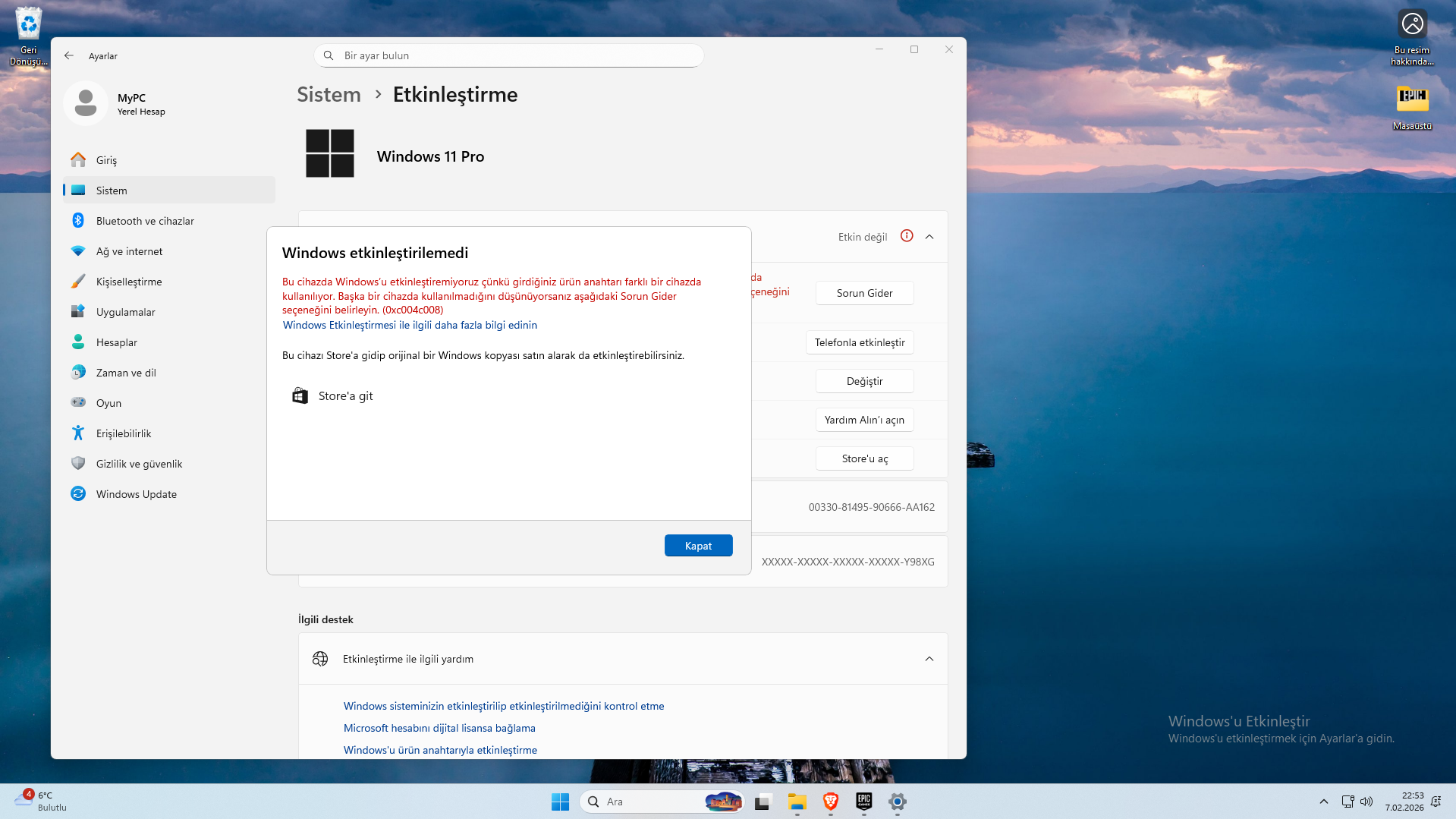
Task: Click the network icon in system tray
Action: (1348, 802)
